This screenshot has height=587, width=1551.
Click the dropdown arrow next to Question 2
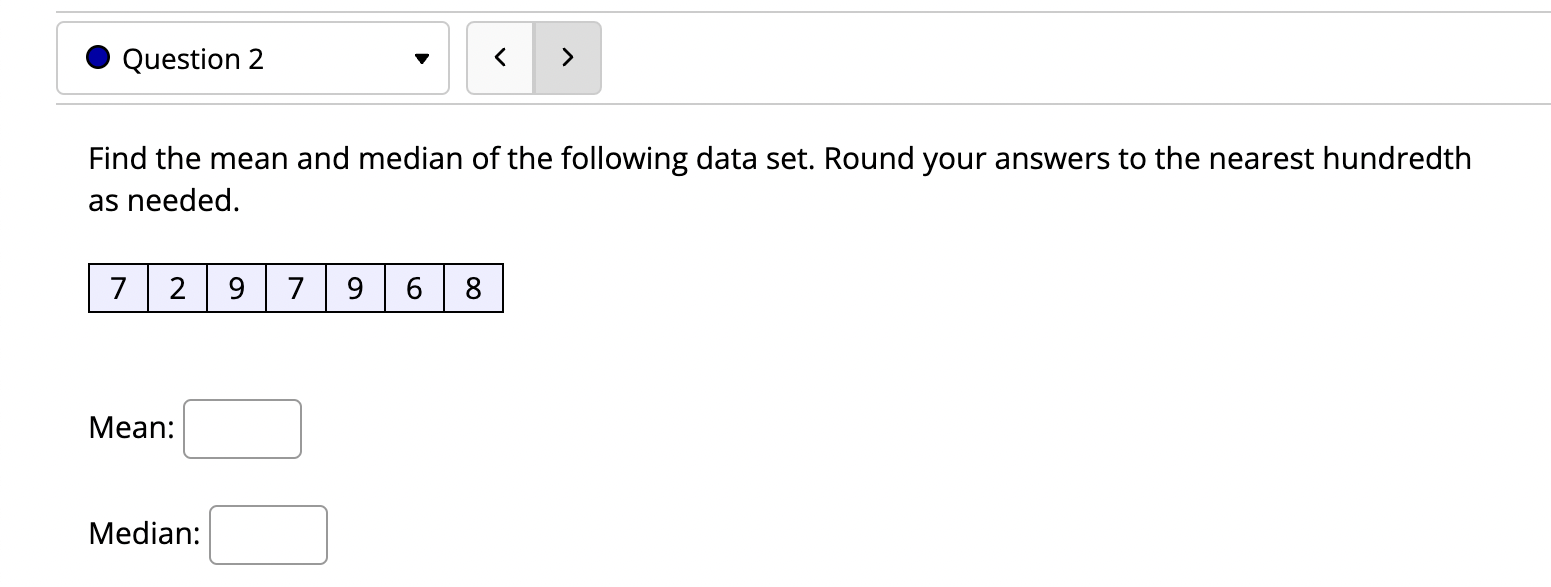point(422,57)
